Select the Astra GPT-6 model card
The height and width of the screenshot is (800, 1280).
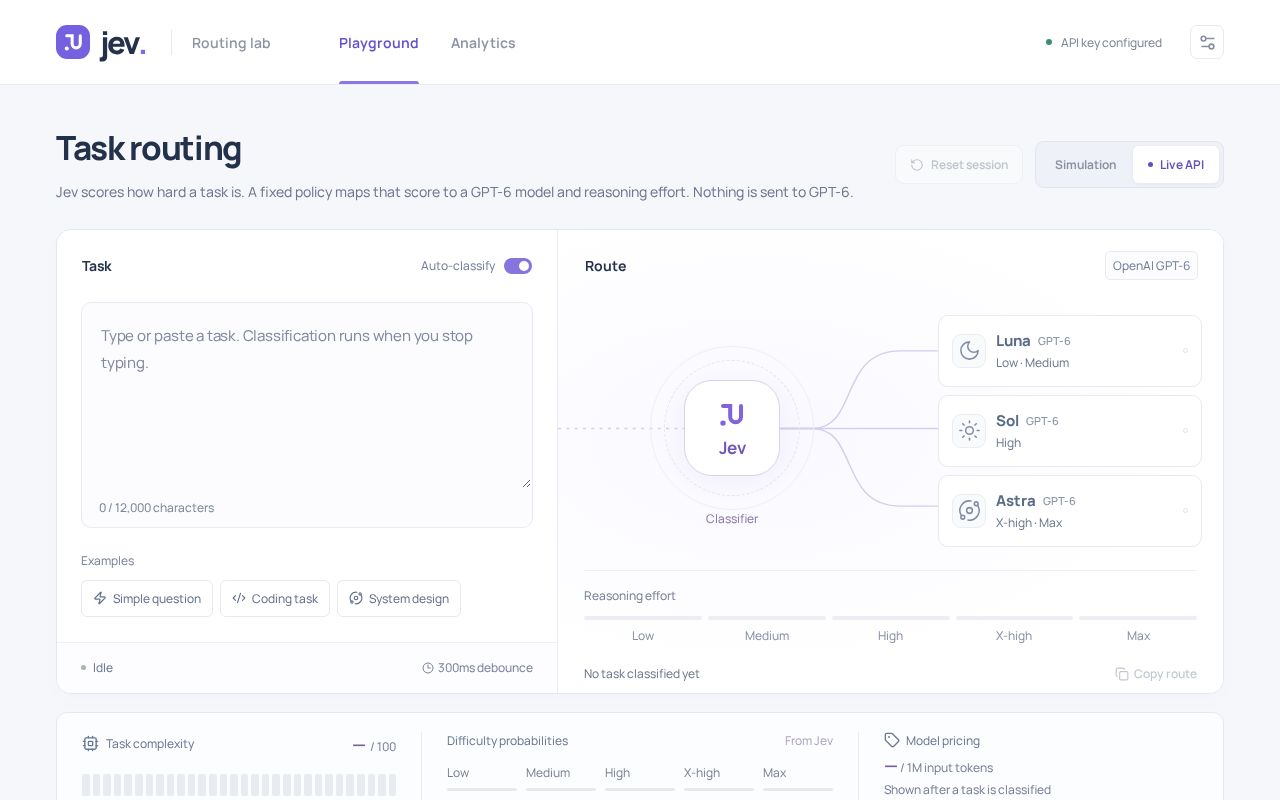click(x=1070, y=511)
